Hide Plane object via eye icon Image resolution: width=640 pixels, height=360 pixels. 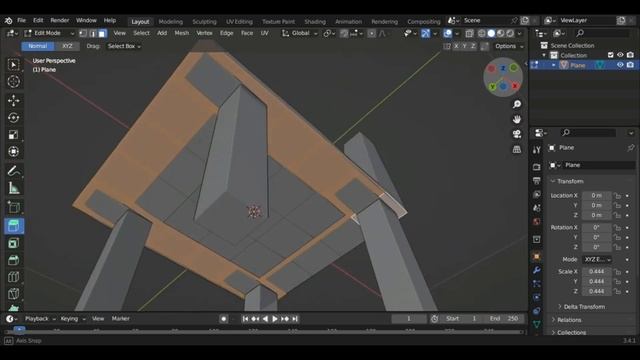coord(620,65)
